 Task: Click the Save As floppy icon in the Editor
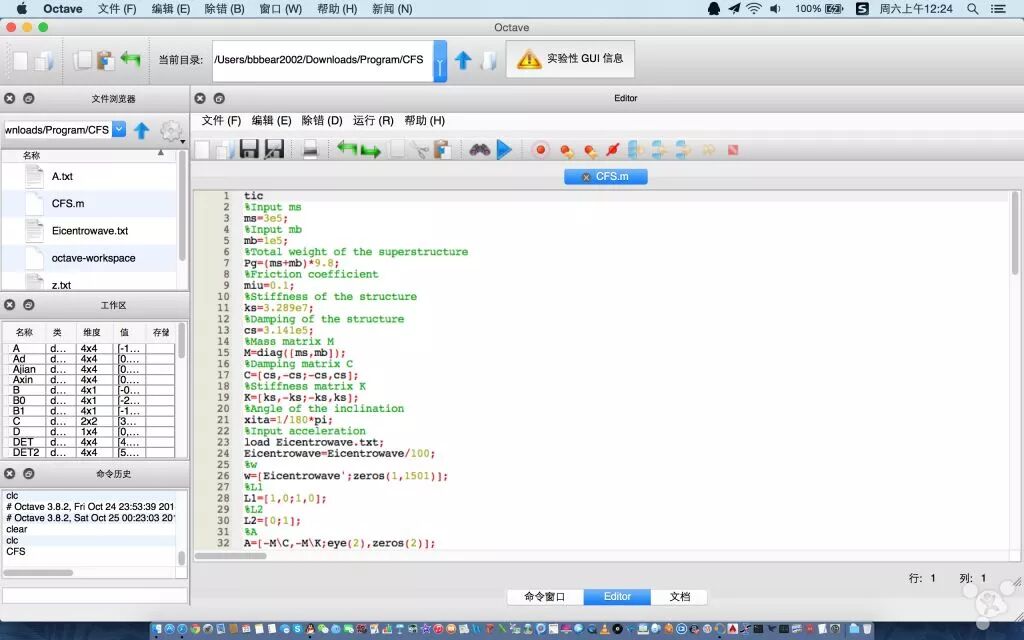point(274,150)
